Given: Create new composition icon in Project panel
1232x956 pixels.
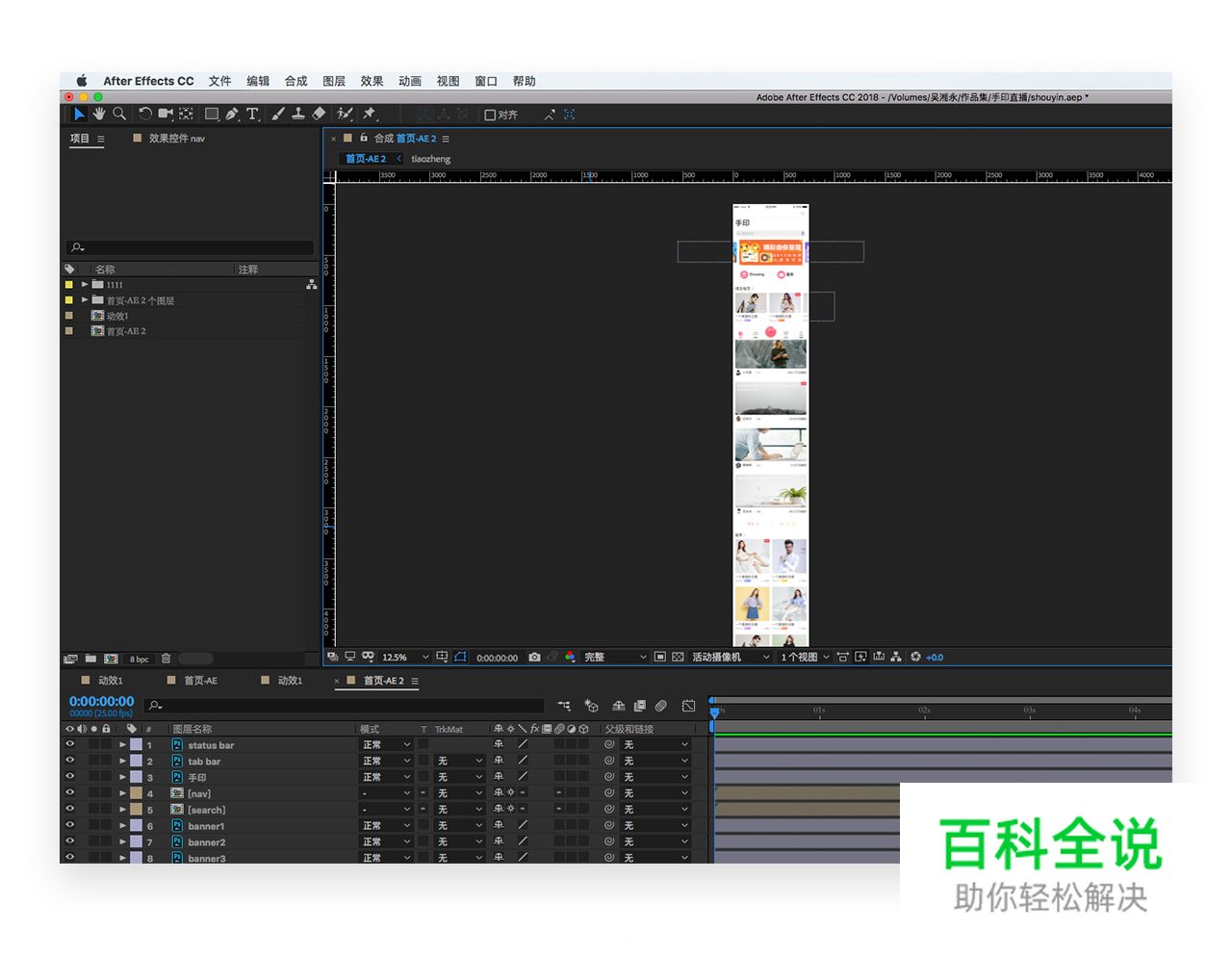Looking at the screenshot, I should (111, 659).
